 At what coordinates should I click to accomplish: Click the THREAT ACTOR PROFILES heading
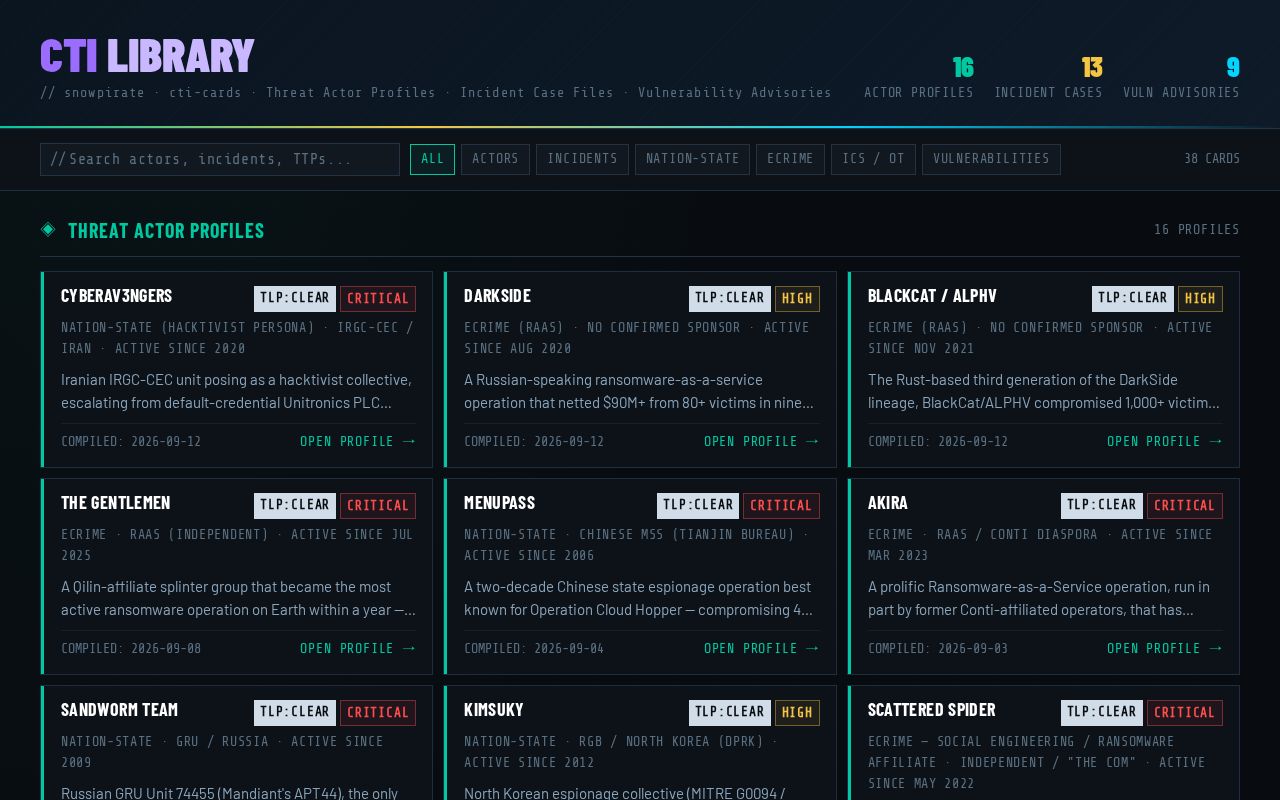coord(166,230)
